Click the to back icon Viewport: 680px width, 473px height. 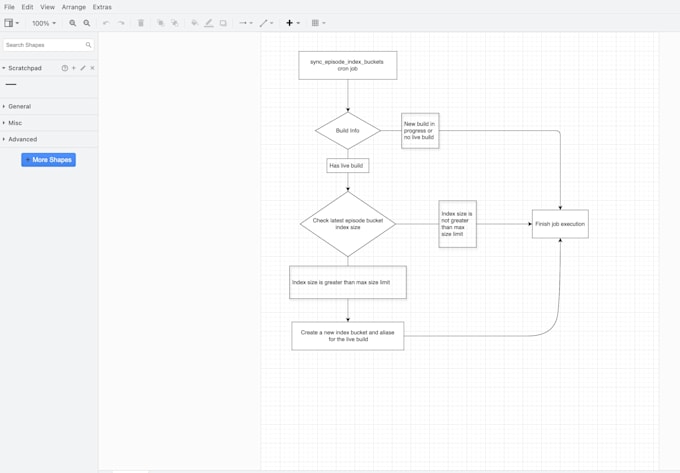click(174, 23)
